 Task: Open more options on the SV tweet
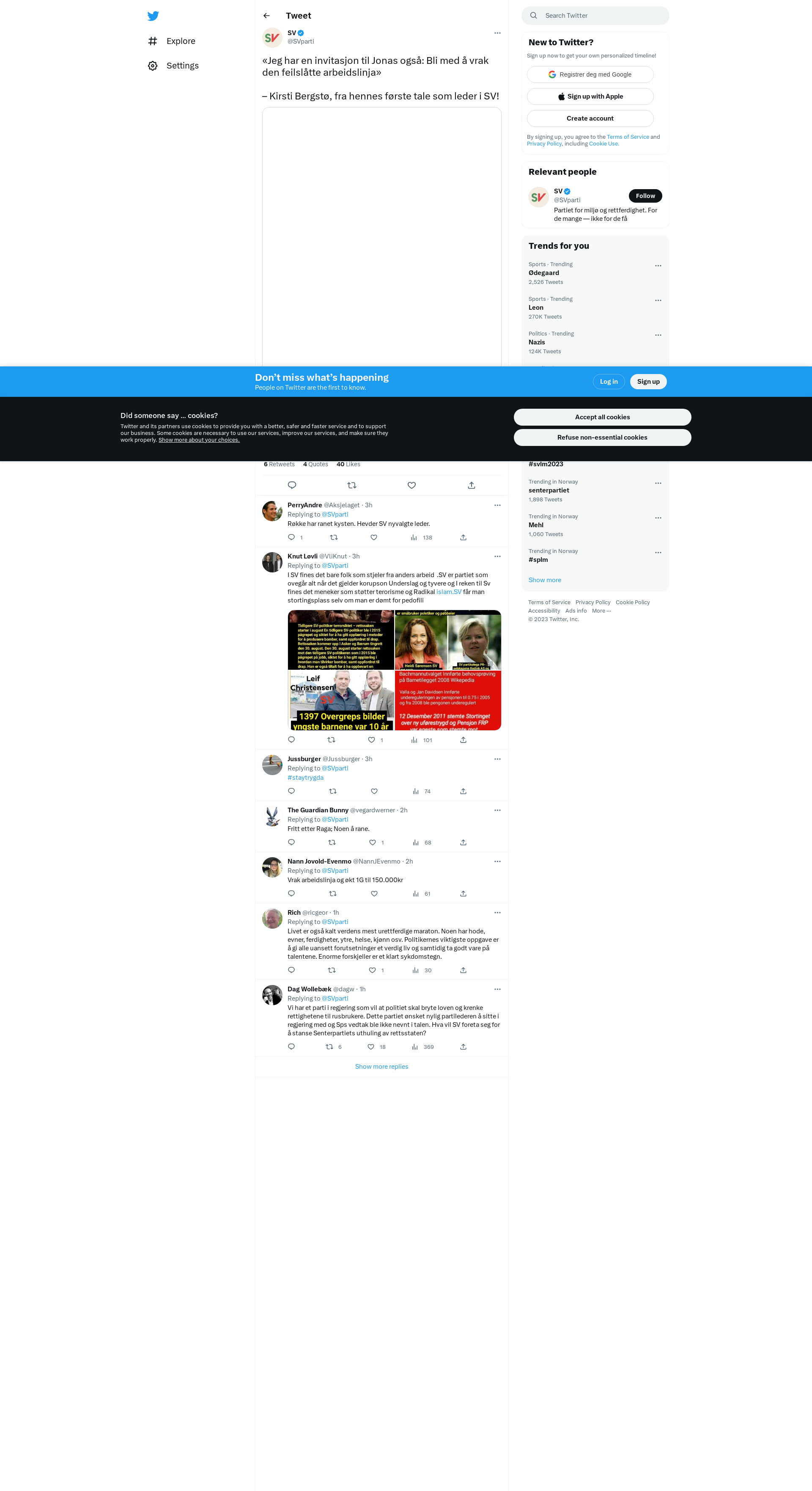pyautogui.click(x=497, y=33)
